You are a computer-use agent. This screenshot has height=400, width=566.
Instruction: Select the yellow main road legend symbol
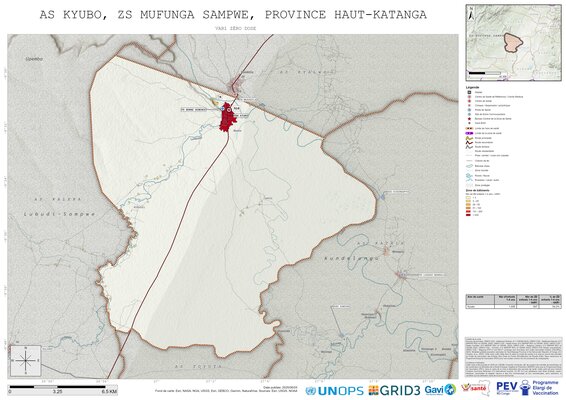(x=469, y=138)
